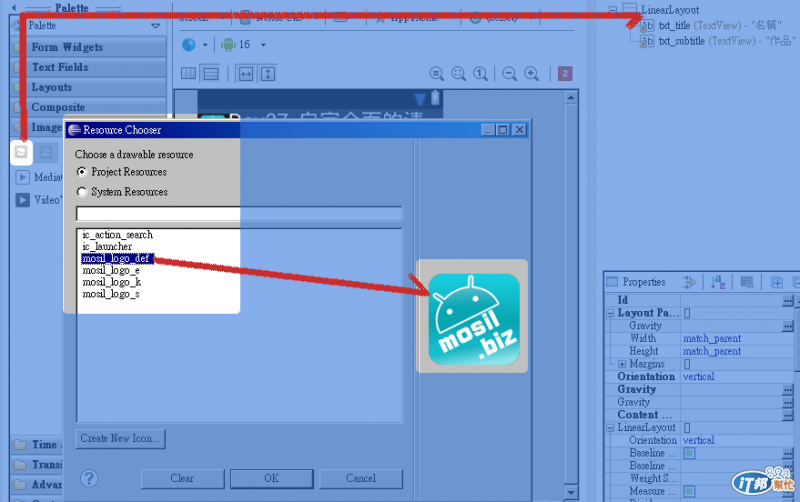This screenshot has width=800, height=502.
Task: Click the horizontal rows layout view icon
Action: pos(211,74)
